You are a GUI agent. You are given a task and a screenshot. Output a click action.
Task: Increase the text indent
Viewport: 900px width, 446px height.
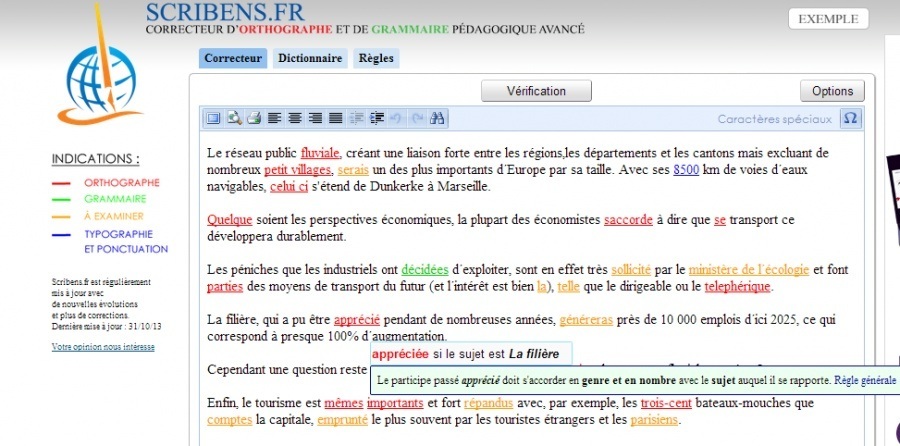coord(376,118)
